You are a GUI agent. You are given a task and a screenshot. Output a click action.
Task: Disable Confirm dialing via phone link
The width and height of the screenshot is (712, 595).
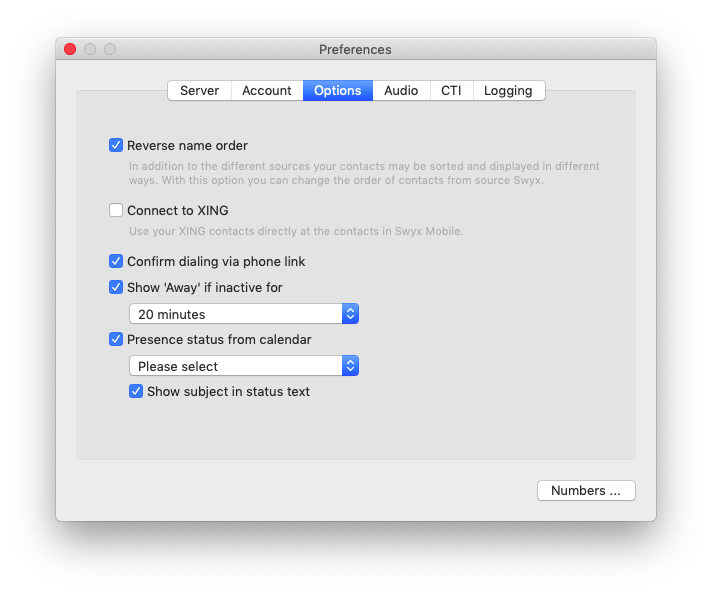(116, 262)
